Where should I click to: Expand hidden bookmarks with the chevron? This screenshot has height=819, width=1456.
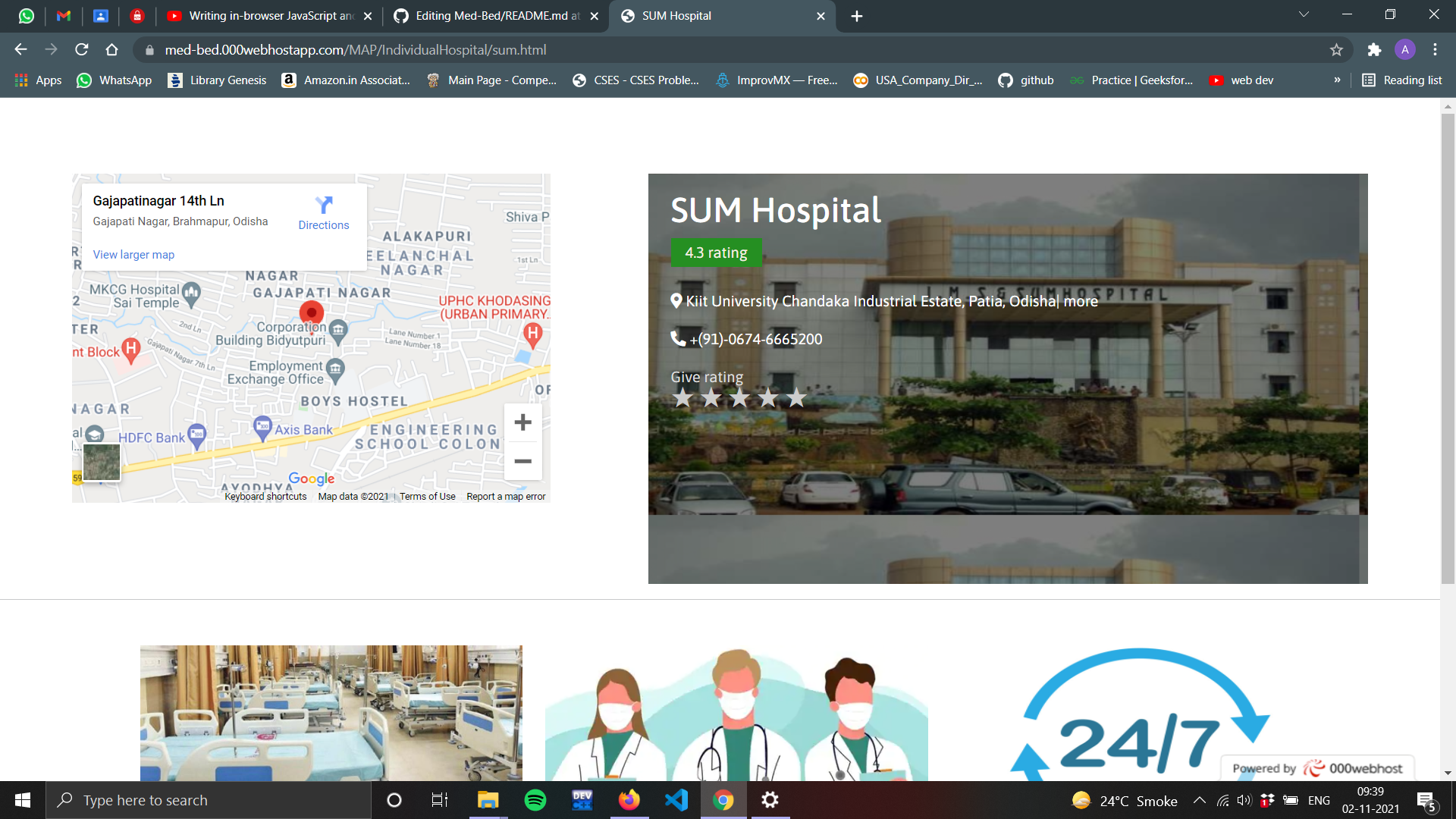1337,80
